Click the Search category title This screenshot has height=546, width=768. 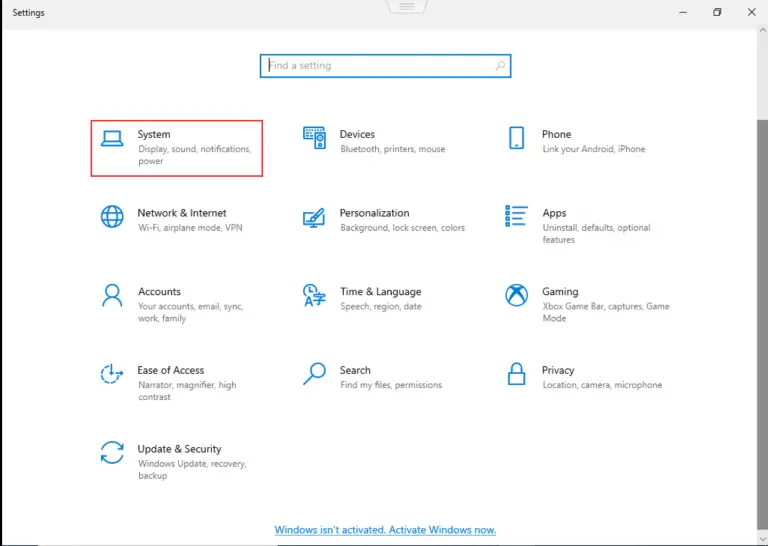point(355,370)
